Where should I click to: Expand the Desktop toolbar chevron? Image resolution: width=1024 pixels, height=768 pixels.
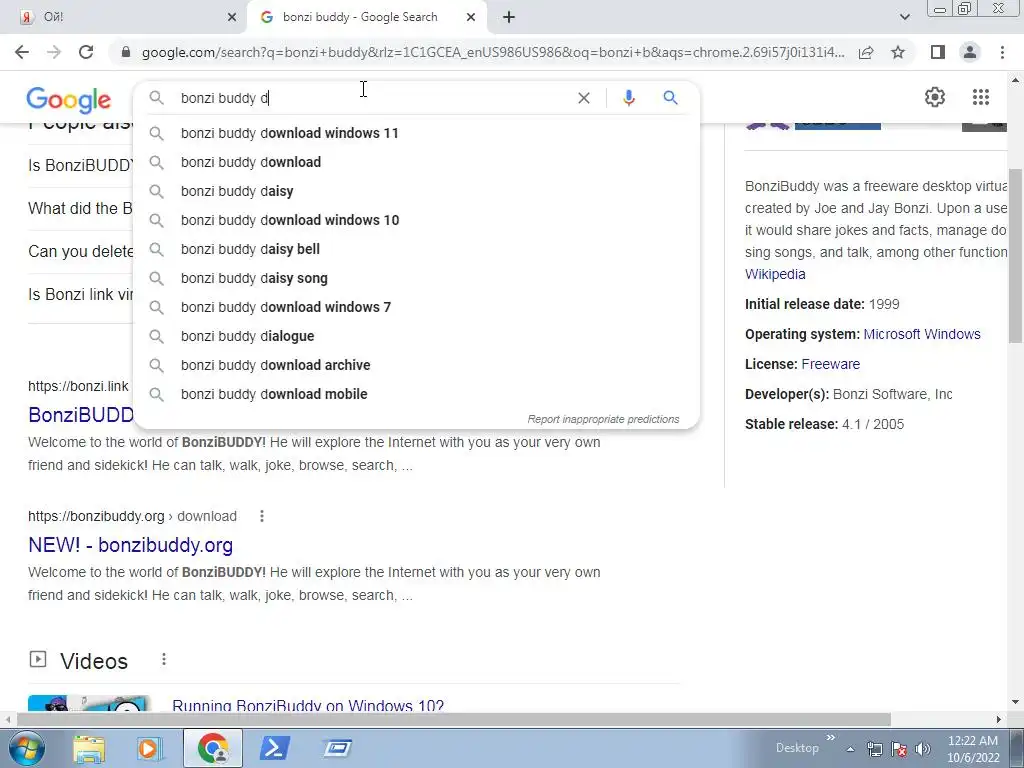pyautogui.click(x=831, y=738)
